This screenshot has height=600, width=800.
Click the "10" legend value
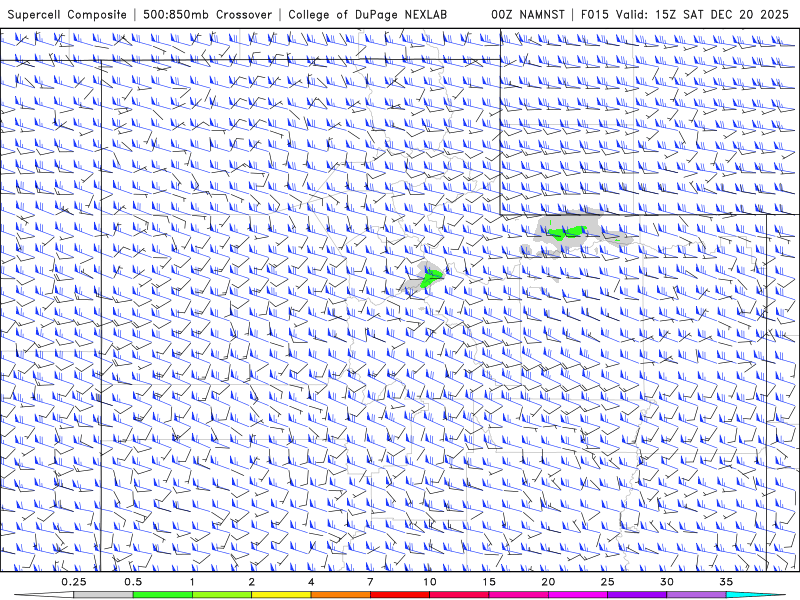430,582
